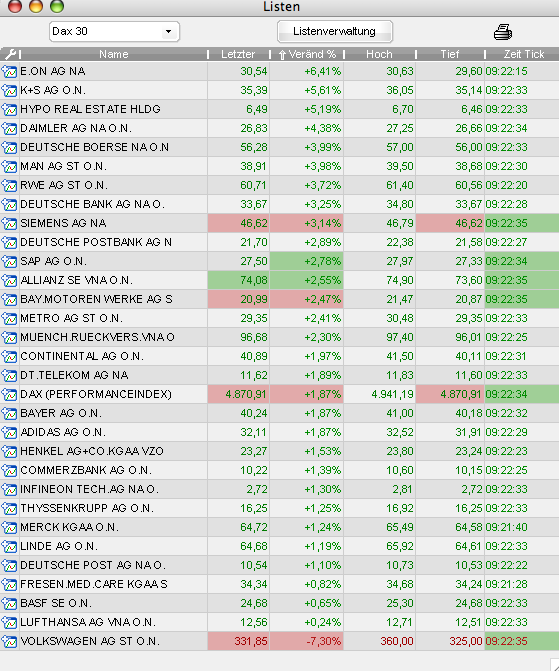Screen dimensions: 559x671
Task: Open chart icon for RWE AG ST O.N.
Action: (9, 185)
